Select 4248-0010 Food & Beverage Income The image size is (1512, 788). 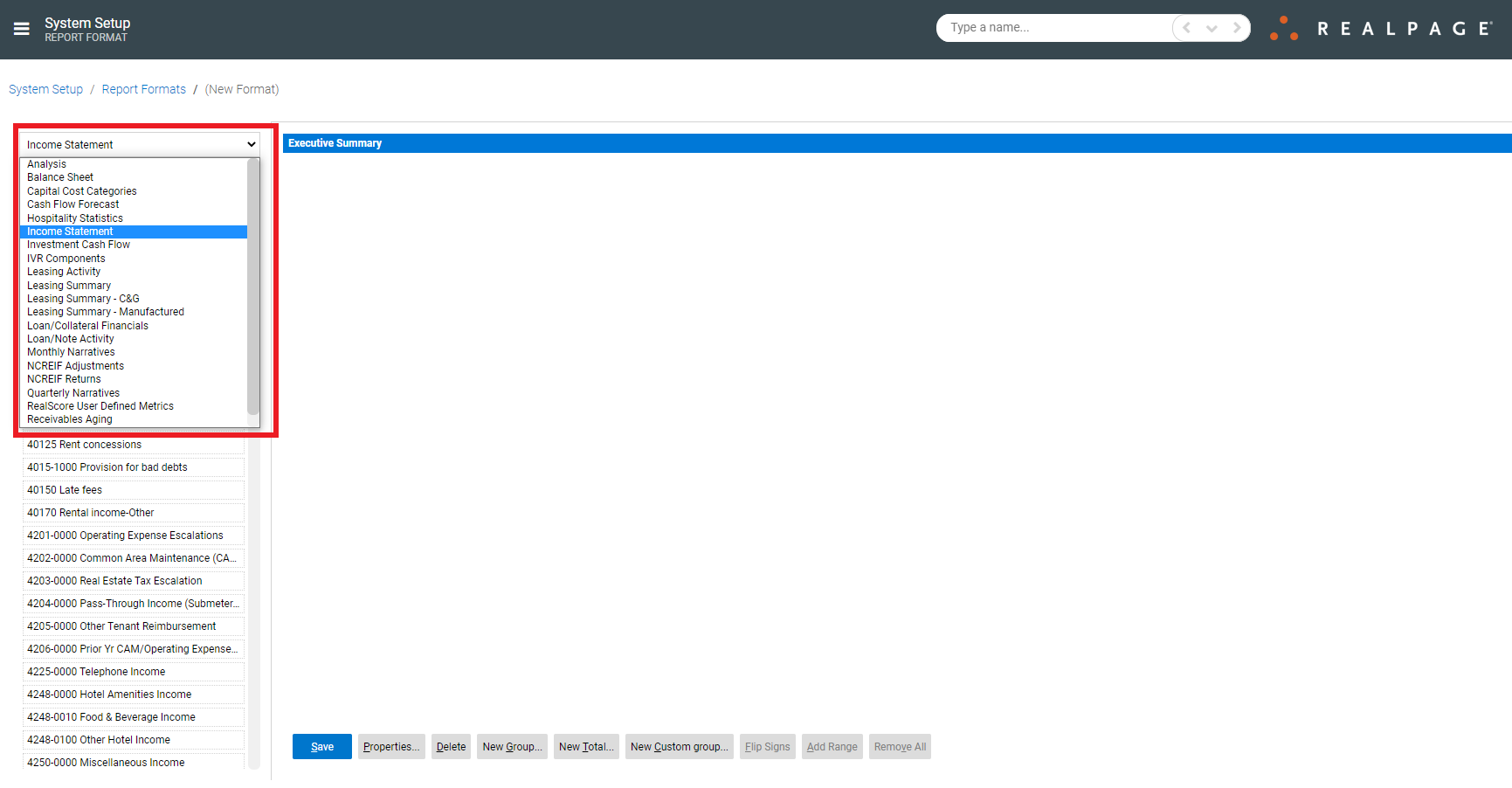(133, 717)
